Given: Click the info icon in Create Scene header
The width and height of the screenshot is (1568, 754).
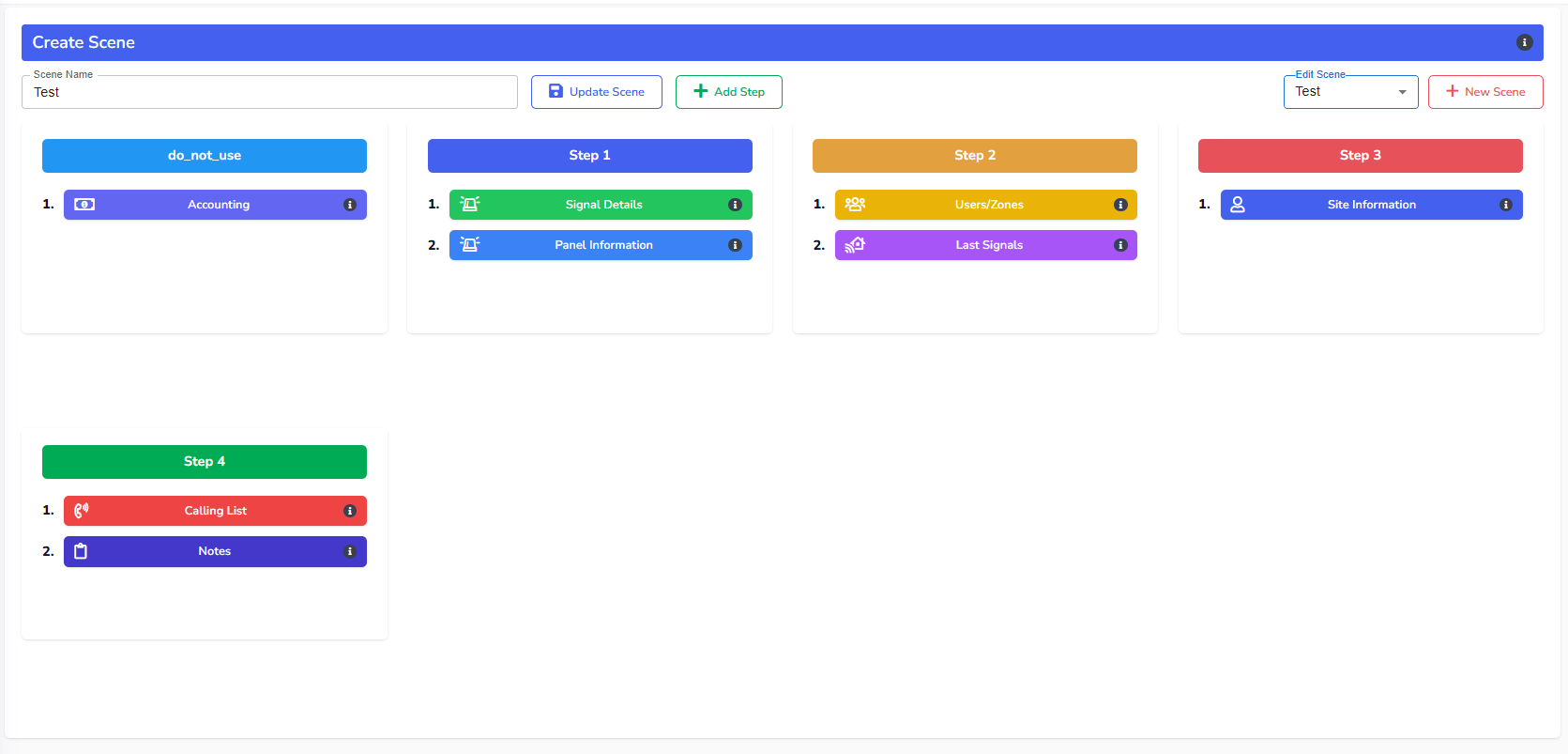Looking at the screenshot, I should click(x=1524, y=42).
